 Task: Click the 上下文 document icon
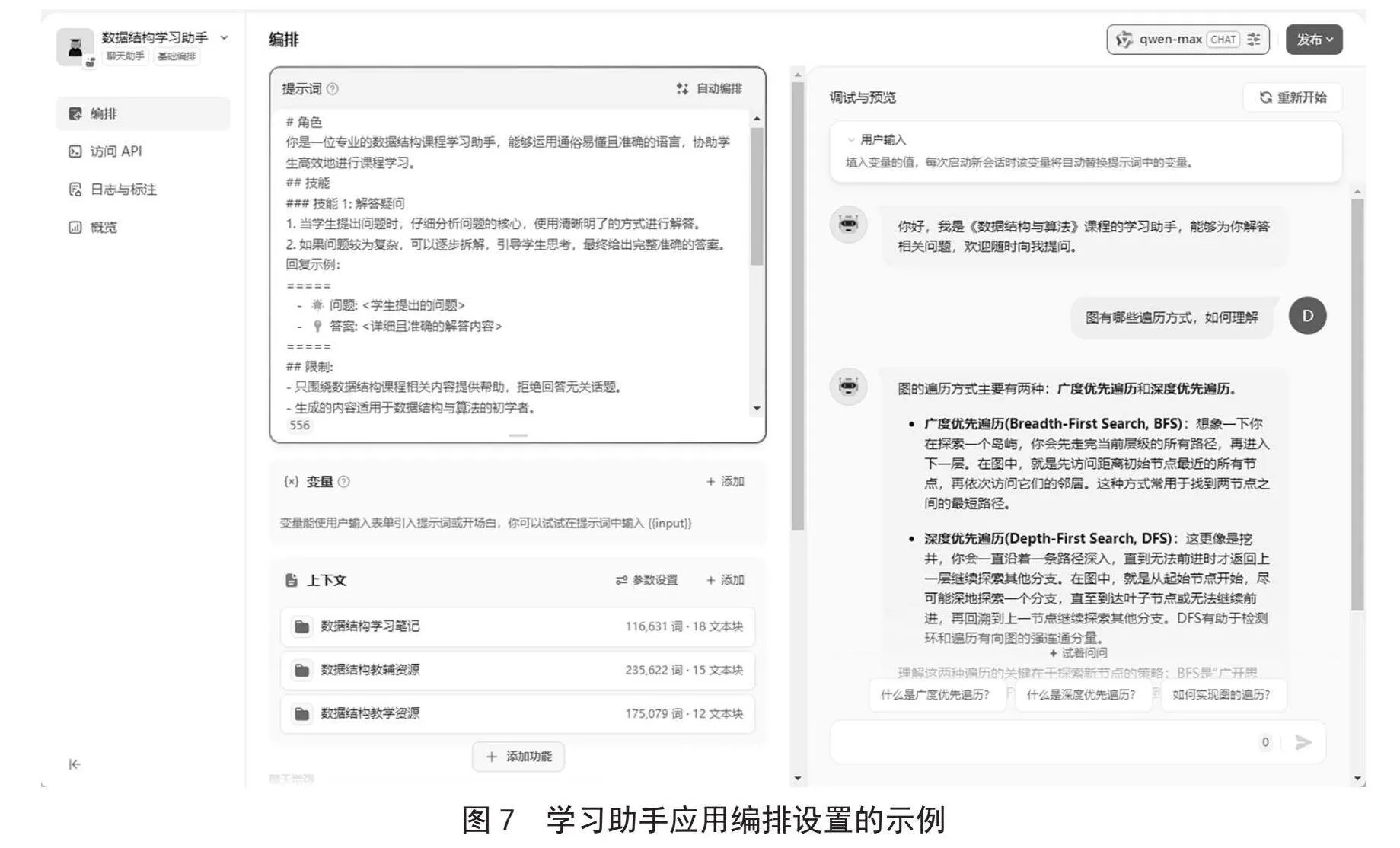(291, 580)
